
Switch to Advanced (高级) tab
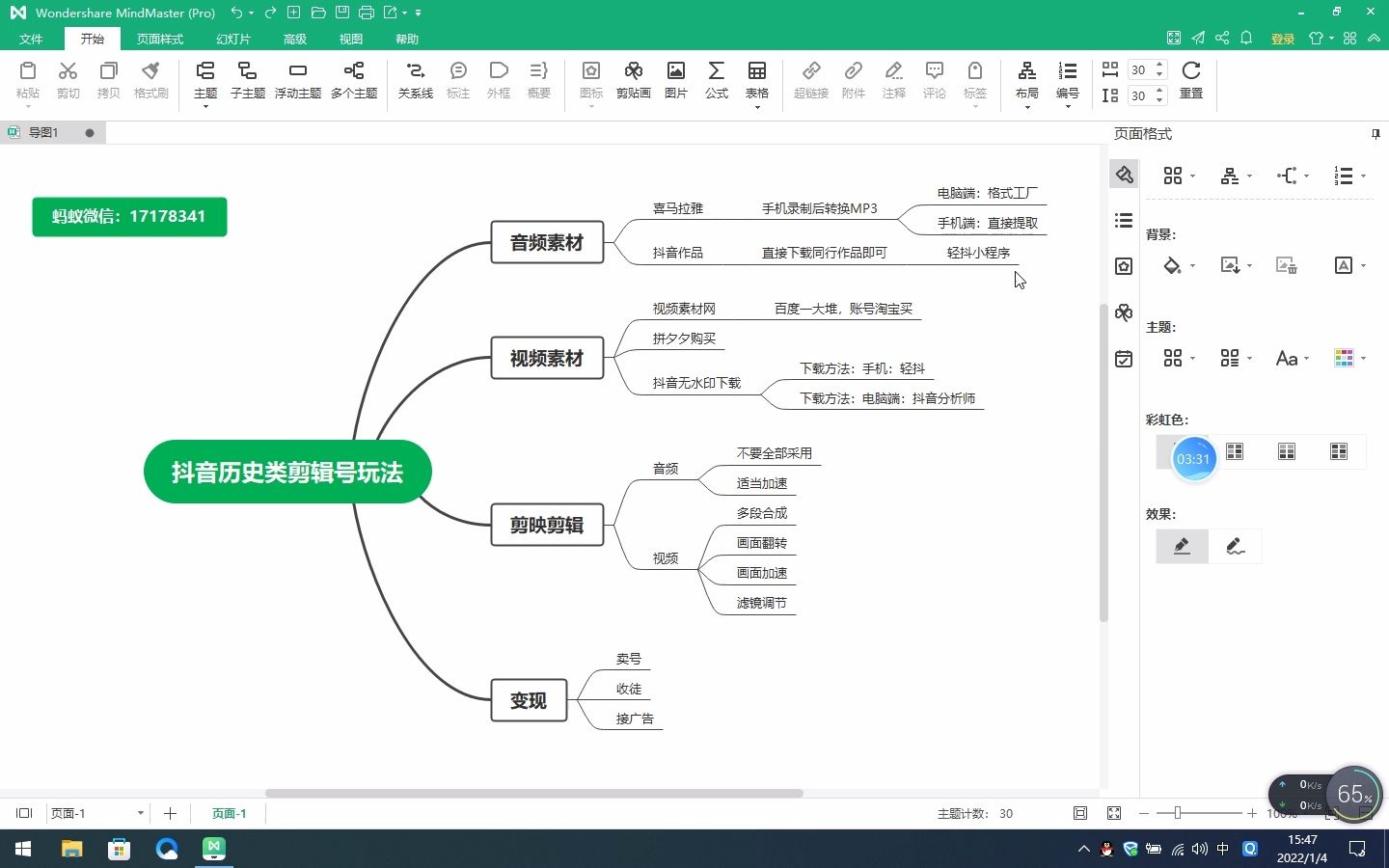tap(295, 39)
